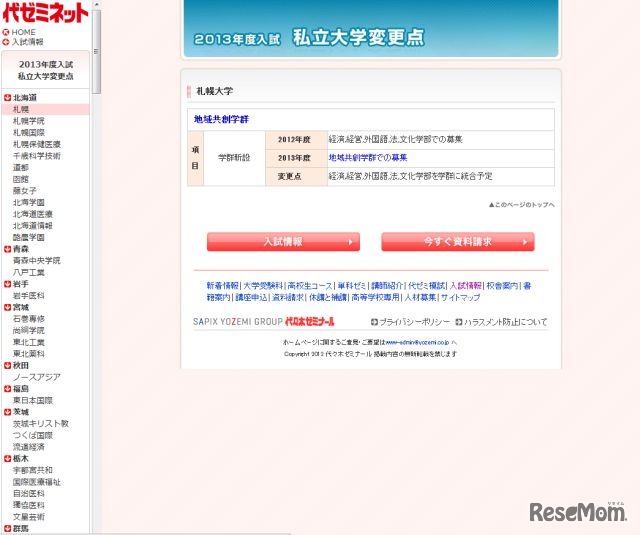
Task: Open 国際医療福祉 university entry
Action: click(x=37, y=482)
